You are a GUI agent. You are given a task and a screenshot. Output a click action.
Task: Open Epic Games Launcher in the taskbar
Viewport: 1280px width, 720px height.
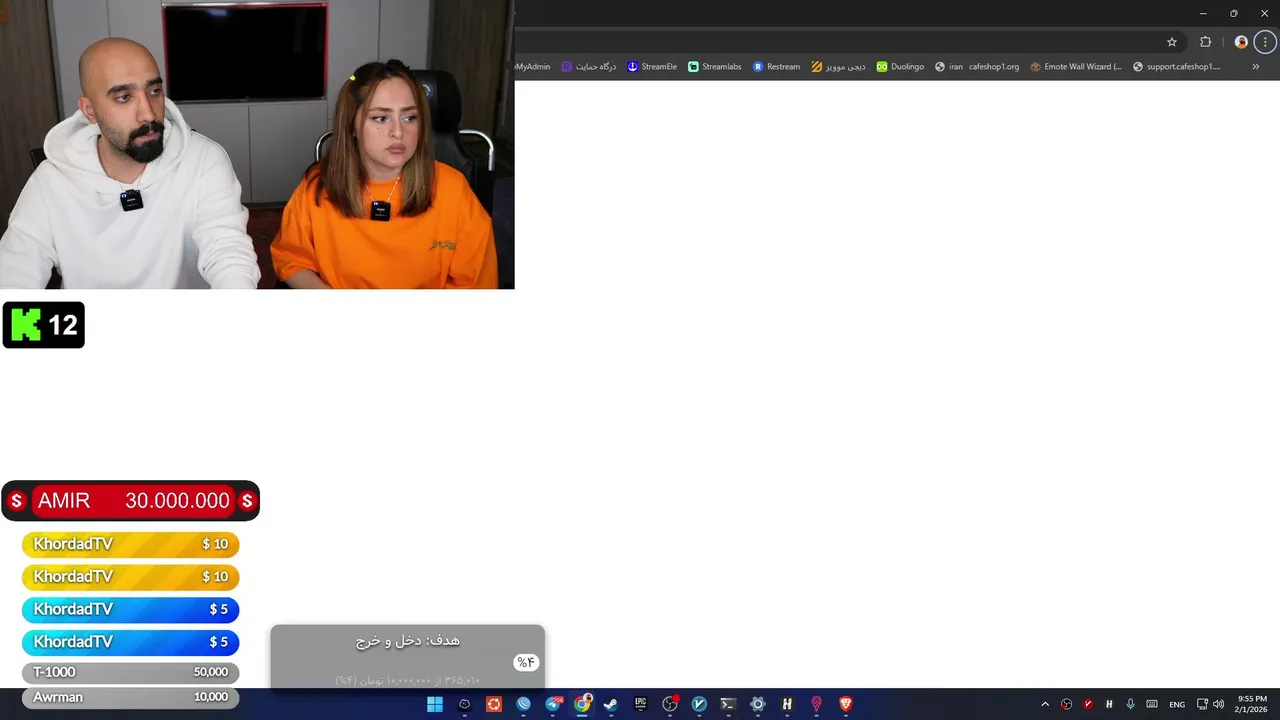point(641,704)
